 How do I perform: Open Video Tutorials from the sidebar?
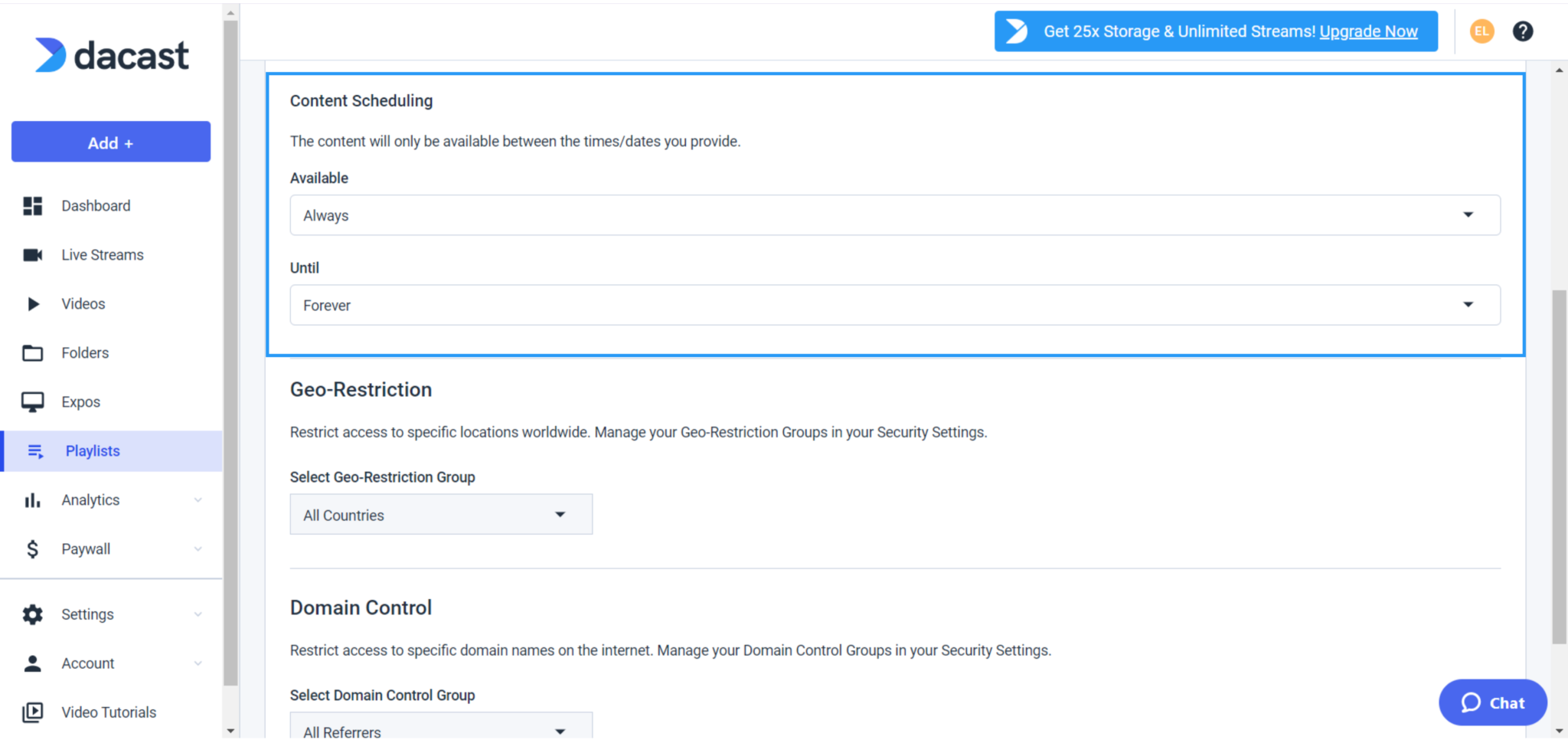[x=108, y=712]
